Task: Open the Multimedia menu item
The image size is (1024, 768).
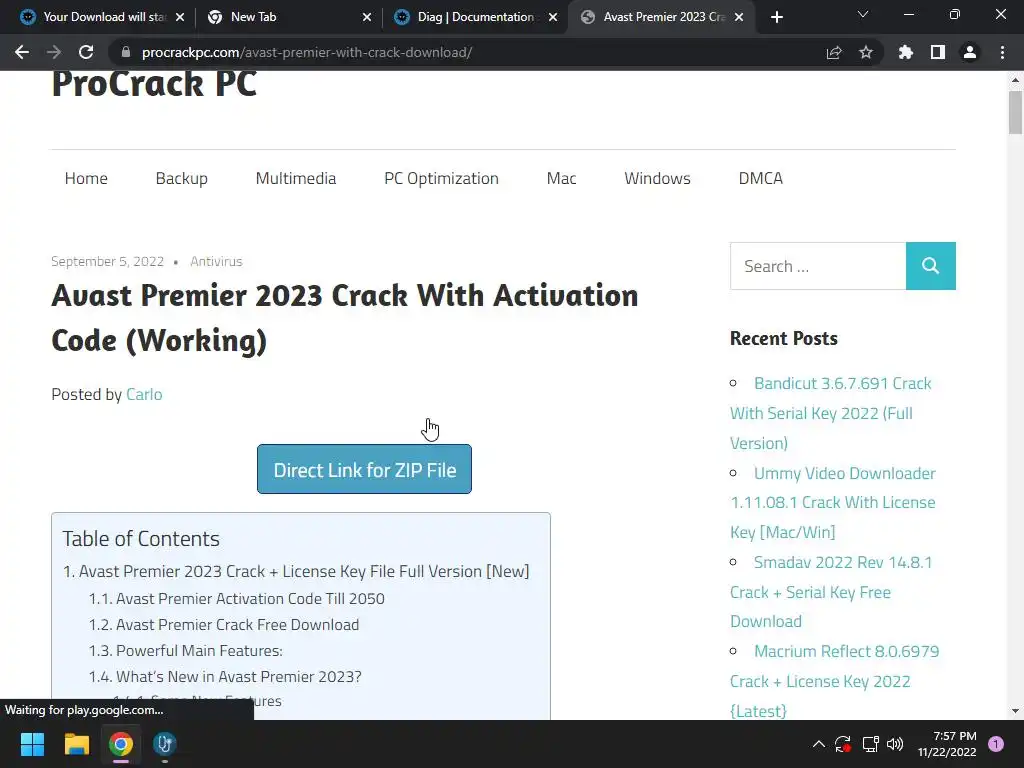Action: click(296, 178)
